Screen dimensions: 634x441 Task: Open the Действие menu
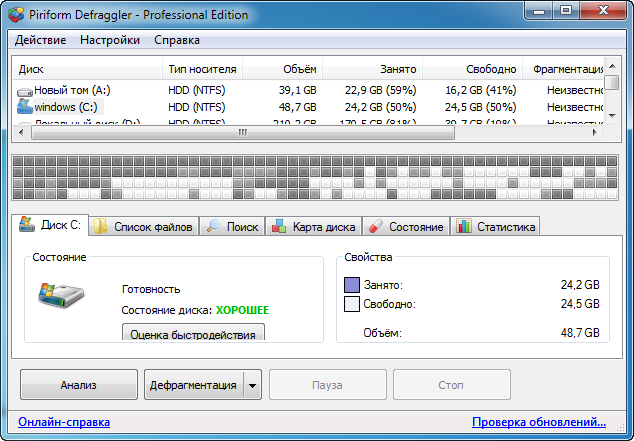(40, 40)
